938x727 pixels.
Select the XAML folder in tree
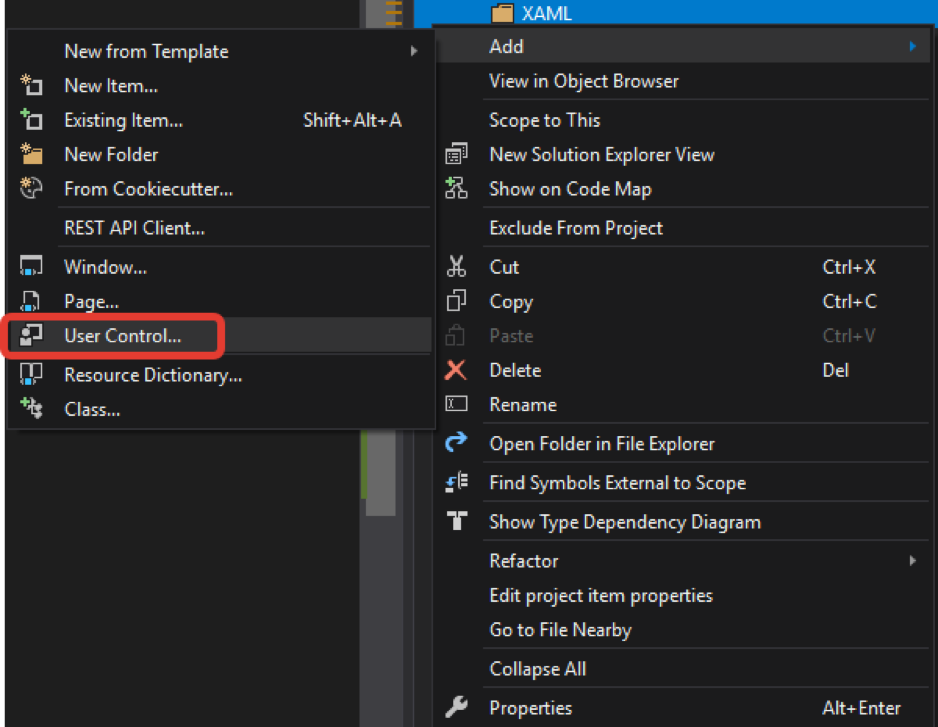547,13
